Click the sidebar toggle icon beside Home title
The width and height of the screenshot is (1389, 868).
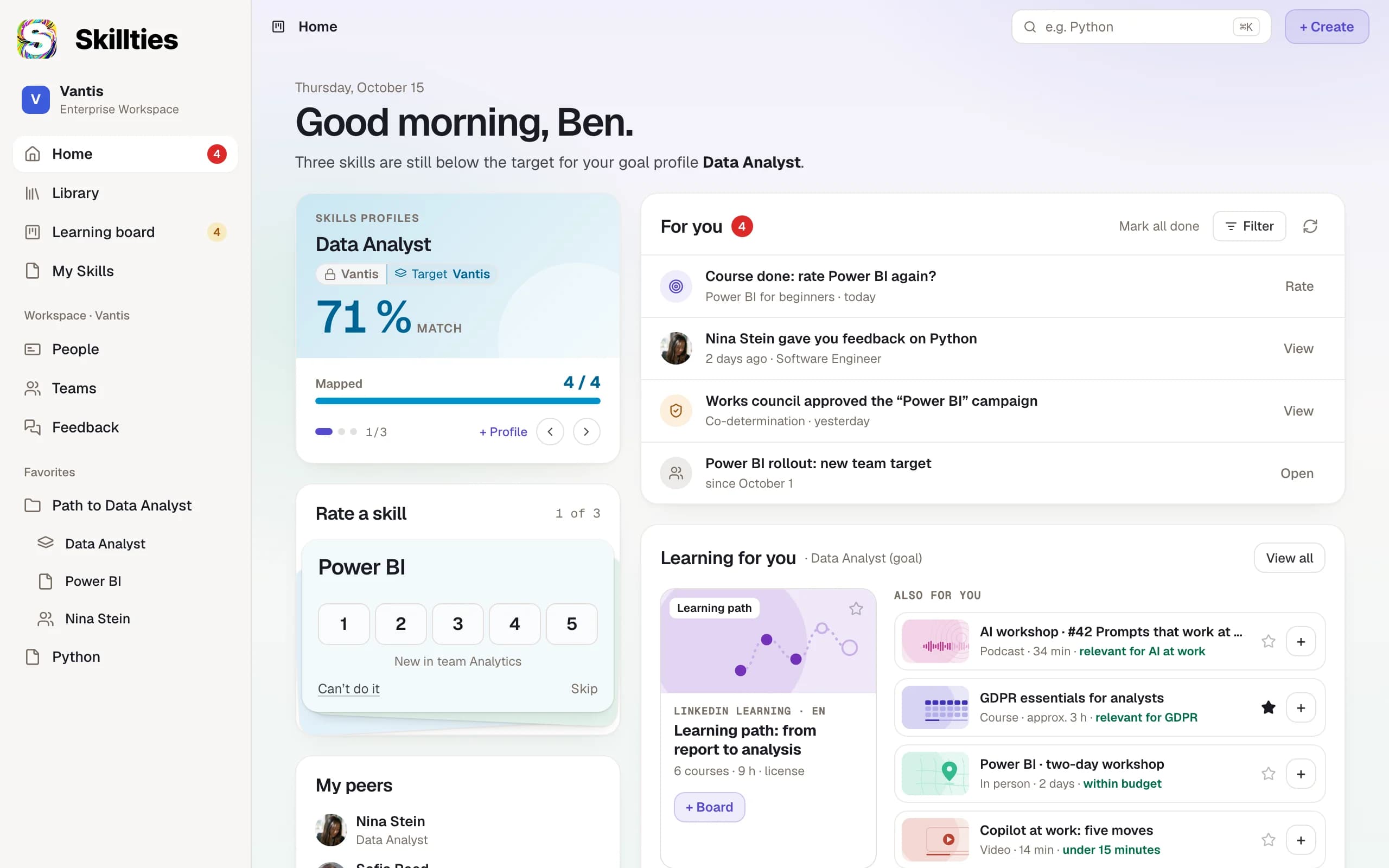[278, 27]
